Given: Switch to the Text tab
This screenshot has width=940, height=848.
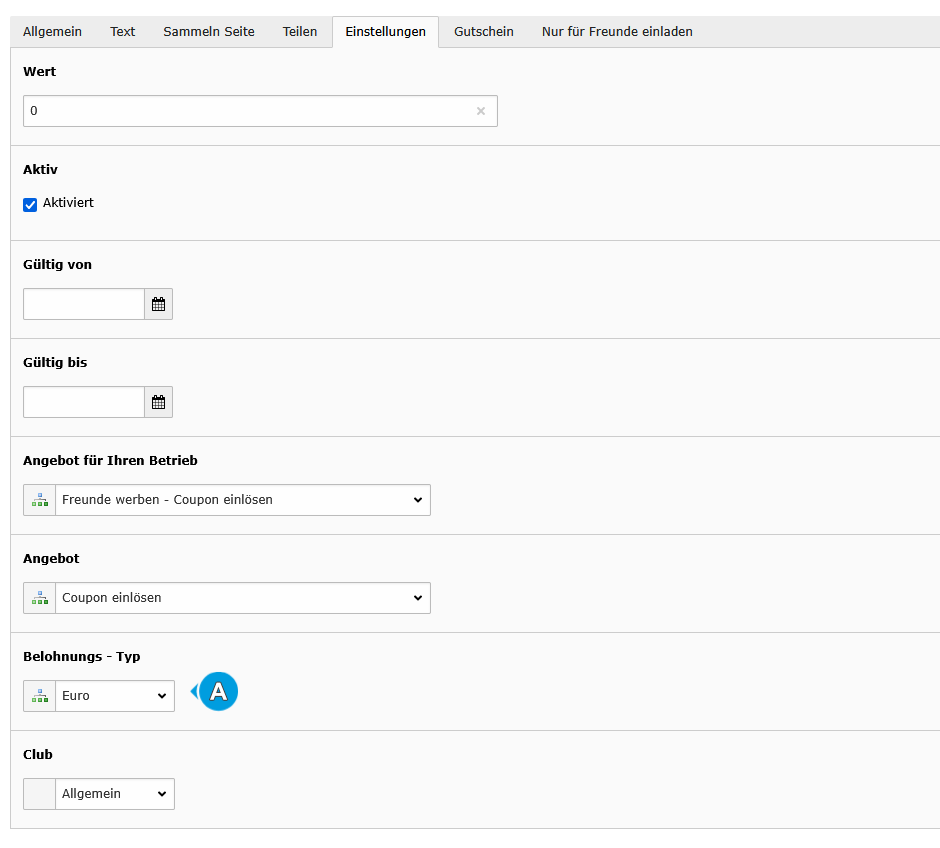Looking at the screenshot, I should (x=122, y=32).
